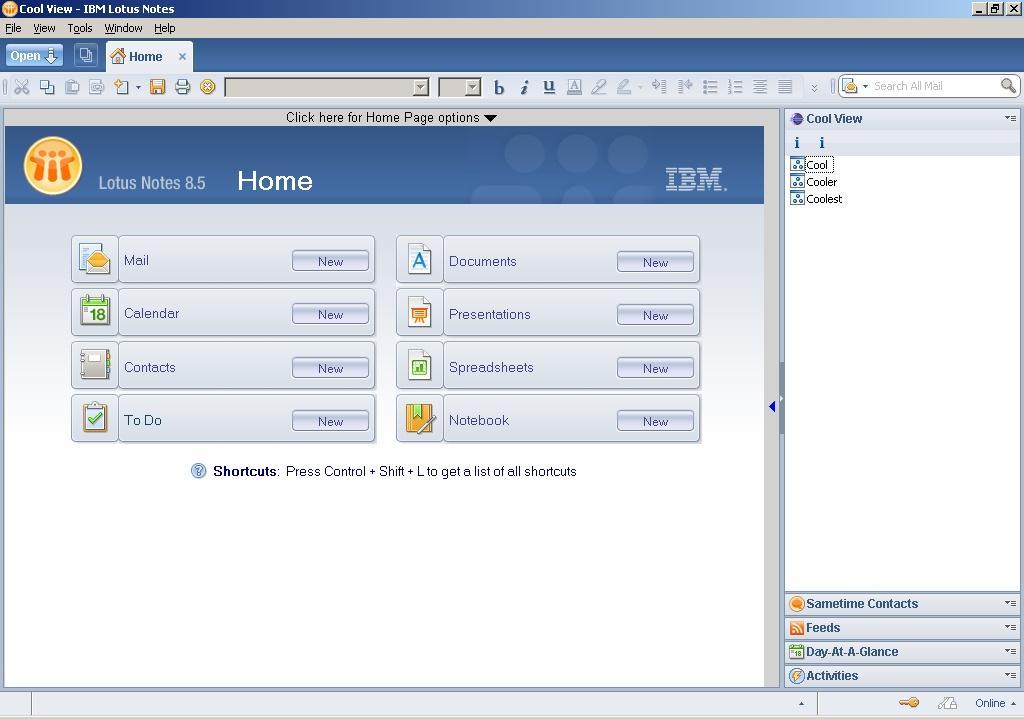Toggle bold formatting
The width and height of the screenshot is (1024, 719).
[499, 87]
